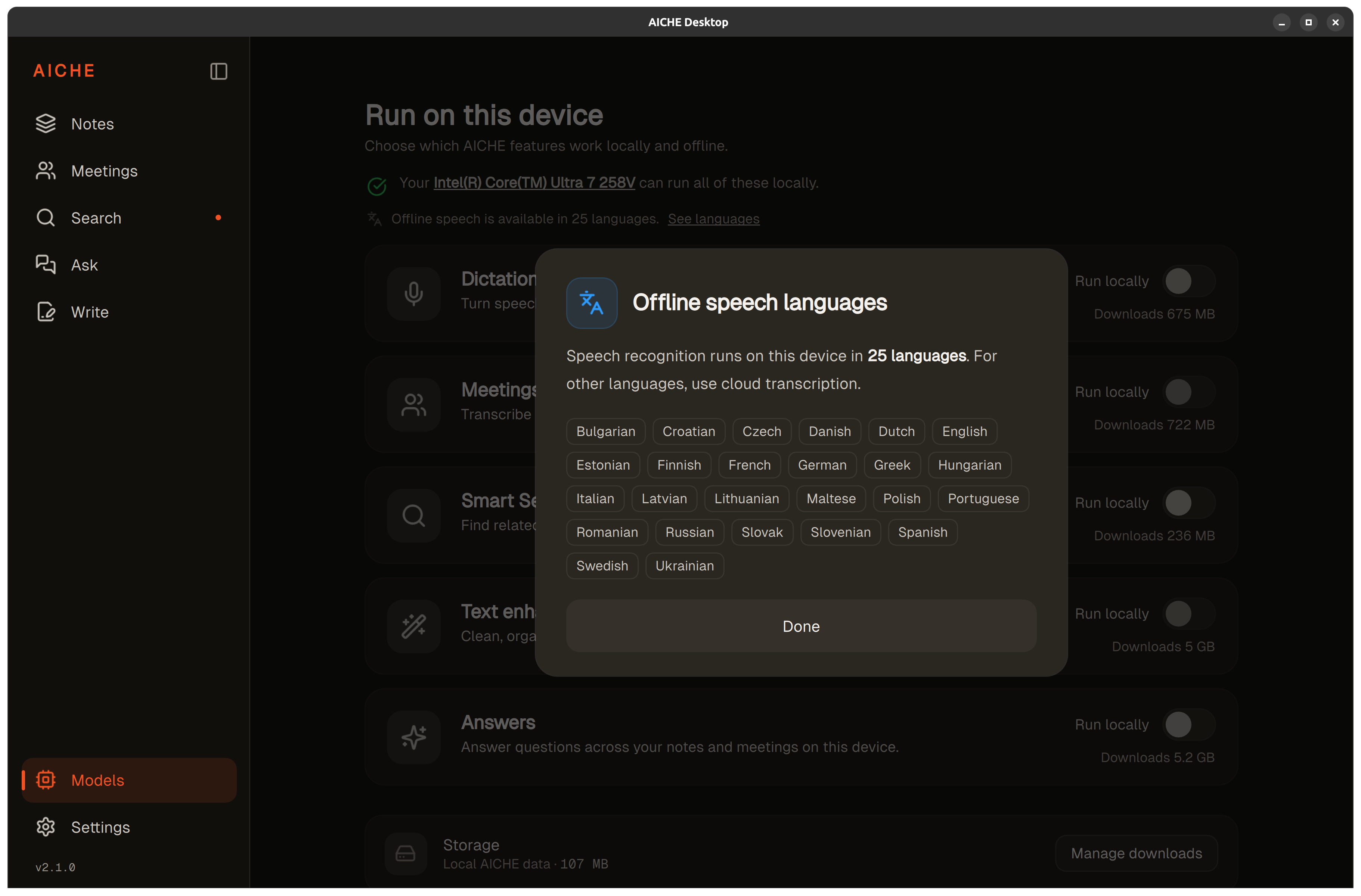The image size is (1361, 896).
Task: Click the See languages link
Action: point(714,219)
